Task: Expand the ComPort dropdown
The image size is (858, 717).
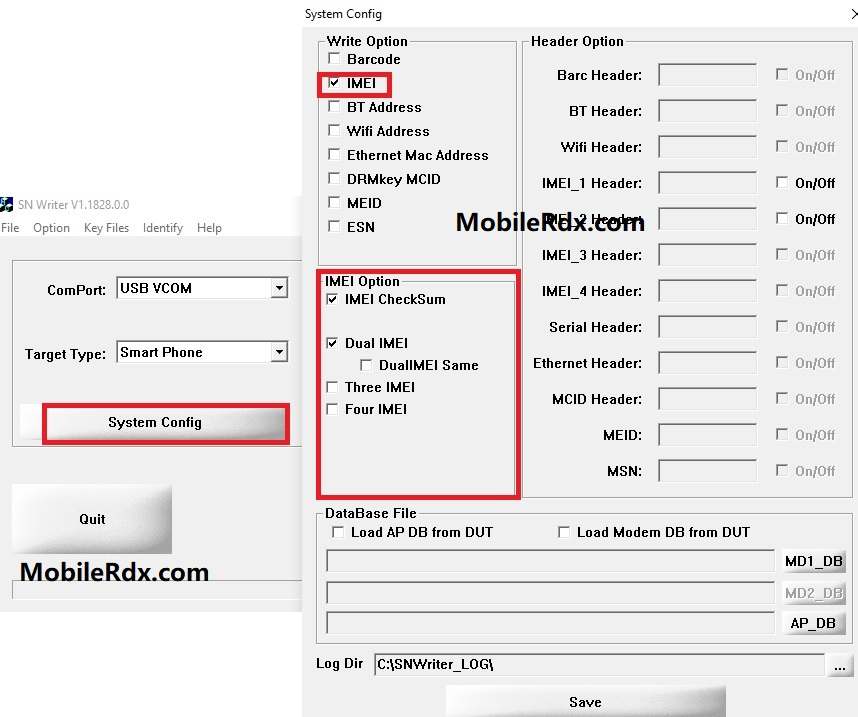Action: [279, 288]
